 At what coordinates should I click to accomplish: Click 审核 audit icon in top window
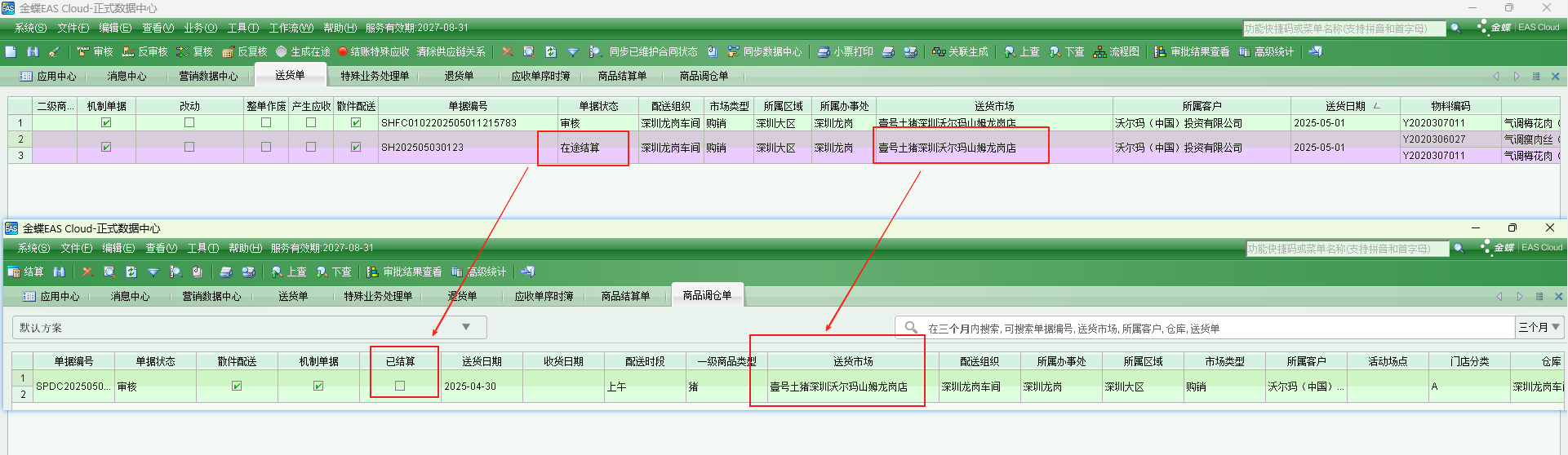[x=82, y=51]
